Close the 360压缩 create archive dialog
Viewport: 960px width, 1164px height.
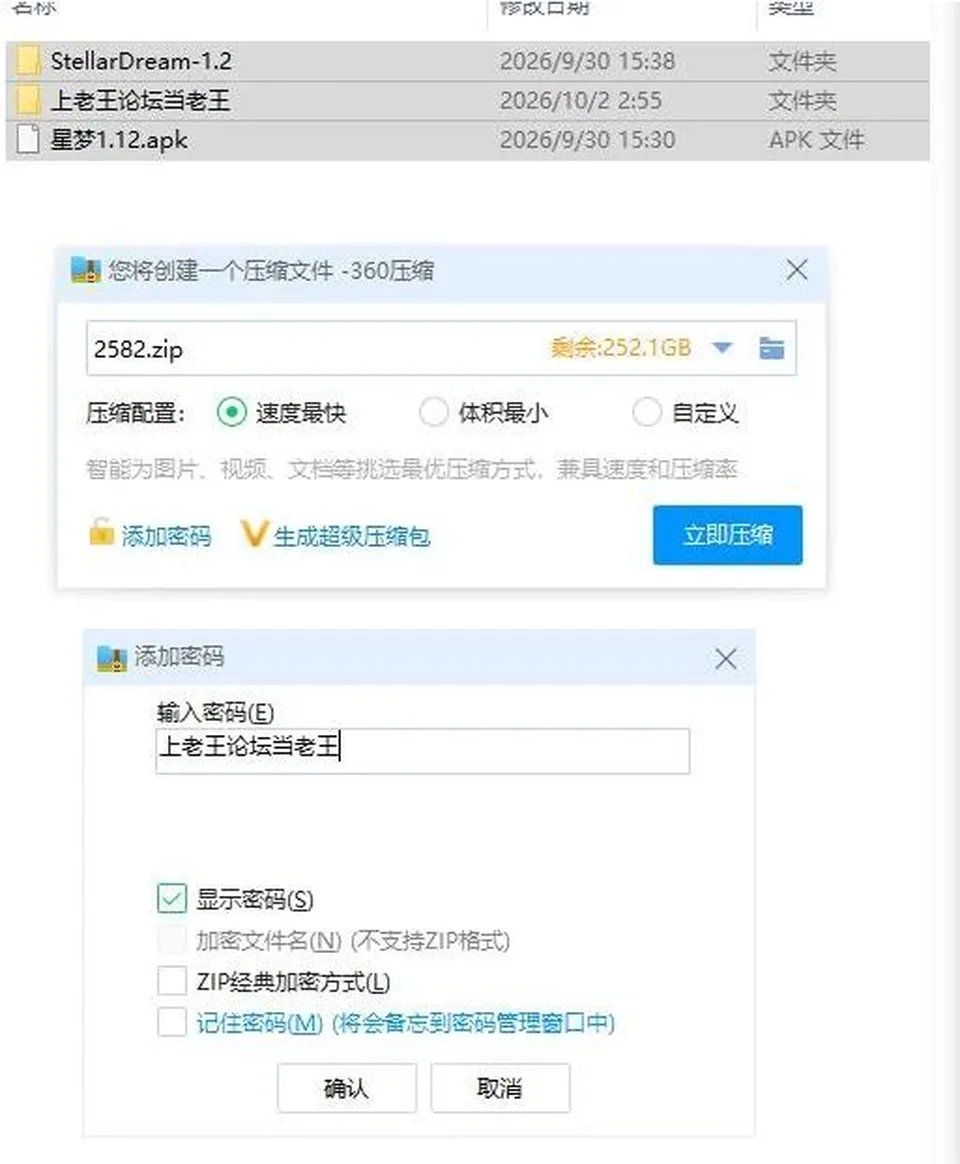click(x=797, y=270)
